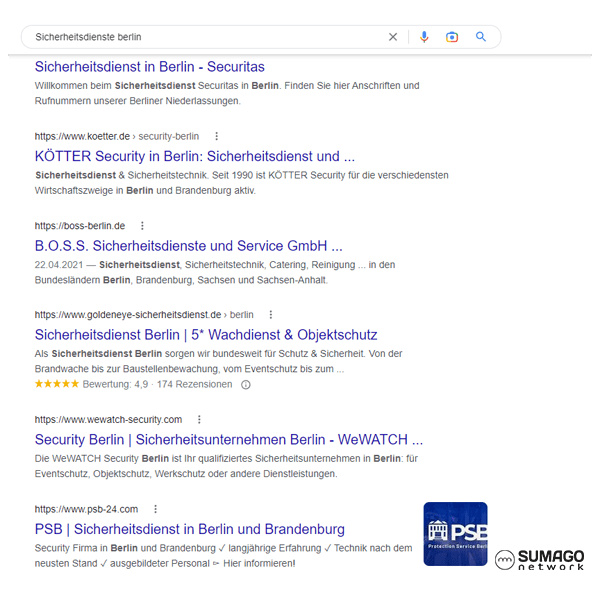Open 'KÖTTER Security in Berlin' result link
Viewport: 600px width, 600px height.
195,156
